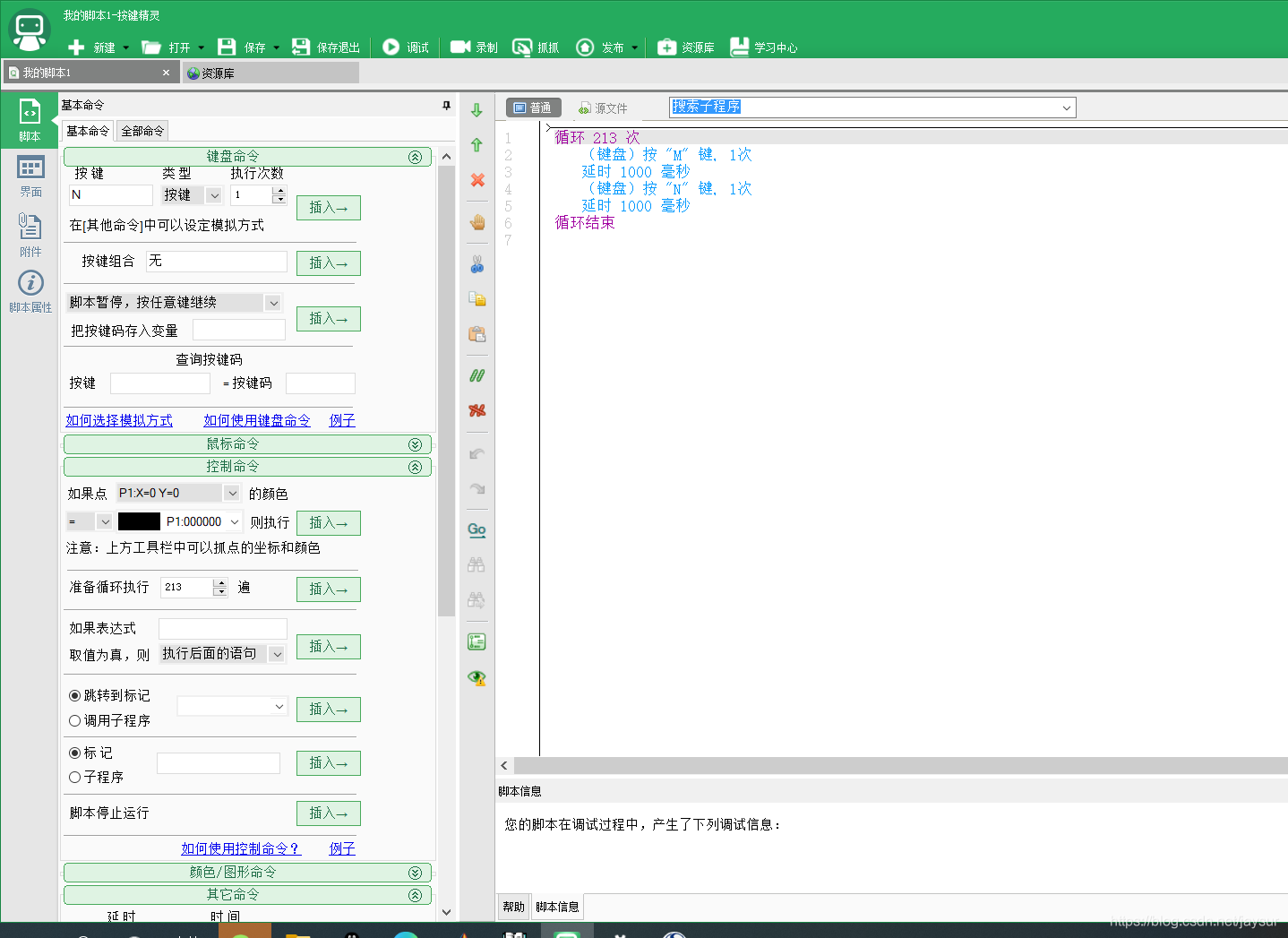Open the 资源库 toolbar button
The width and height of the screenshot is (1288, 938).
[x=686, y=47]
